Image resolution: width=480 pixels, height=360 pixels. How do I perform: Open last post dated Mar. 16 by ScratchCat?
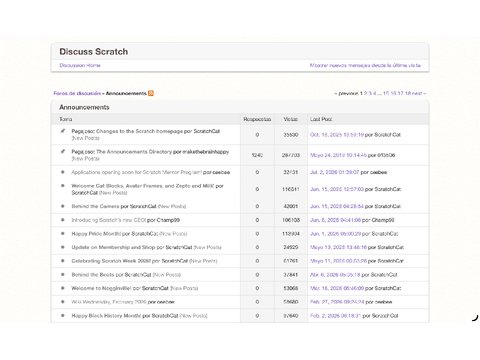[x=337, y=288]
